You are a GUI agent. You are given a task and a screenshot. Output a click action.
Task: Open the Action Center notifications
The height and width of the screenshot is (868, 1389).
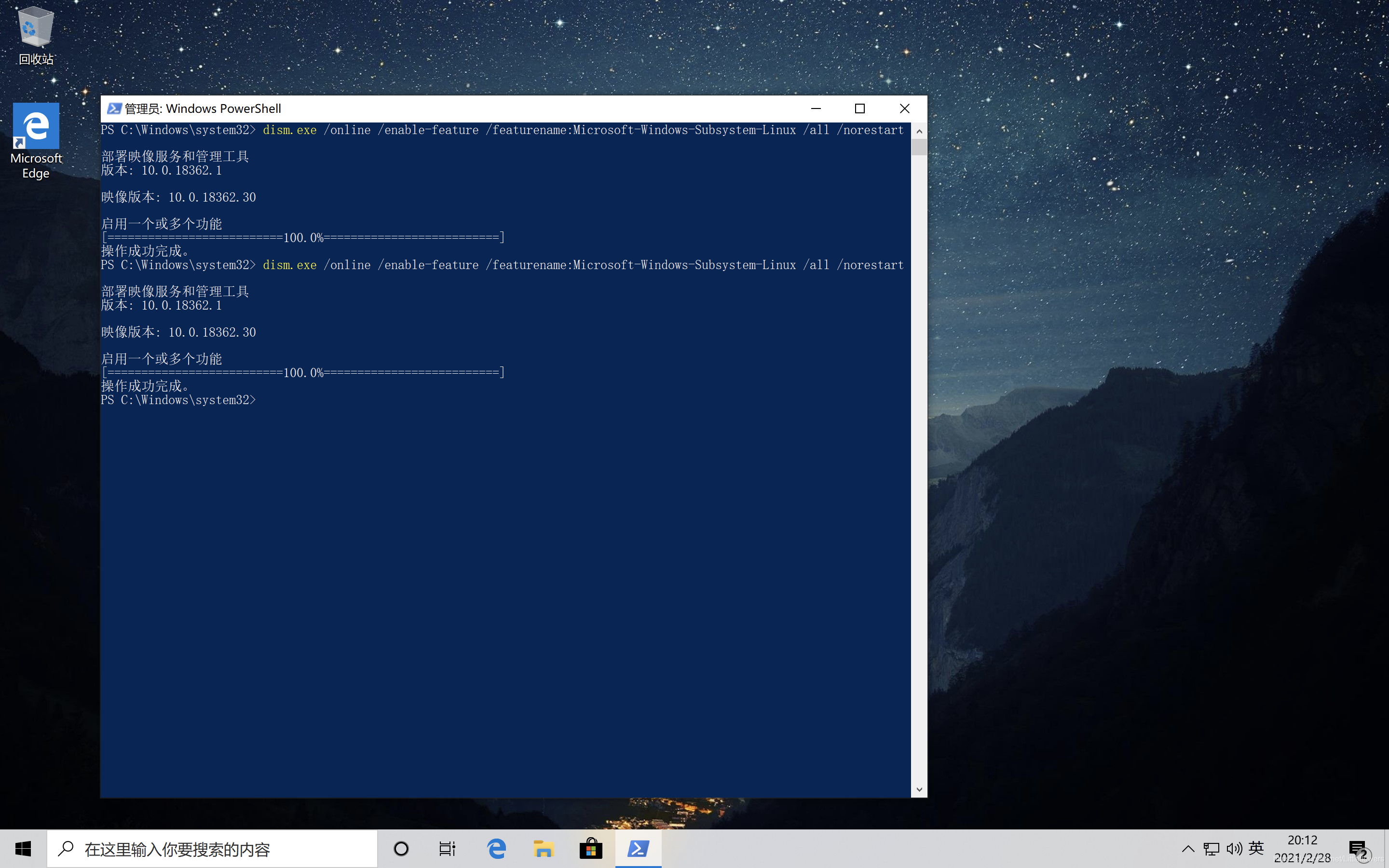pyautogui.click(x=1358, y=849)
